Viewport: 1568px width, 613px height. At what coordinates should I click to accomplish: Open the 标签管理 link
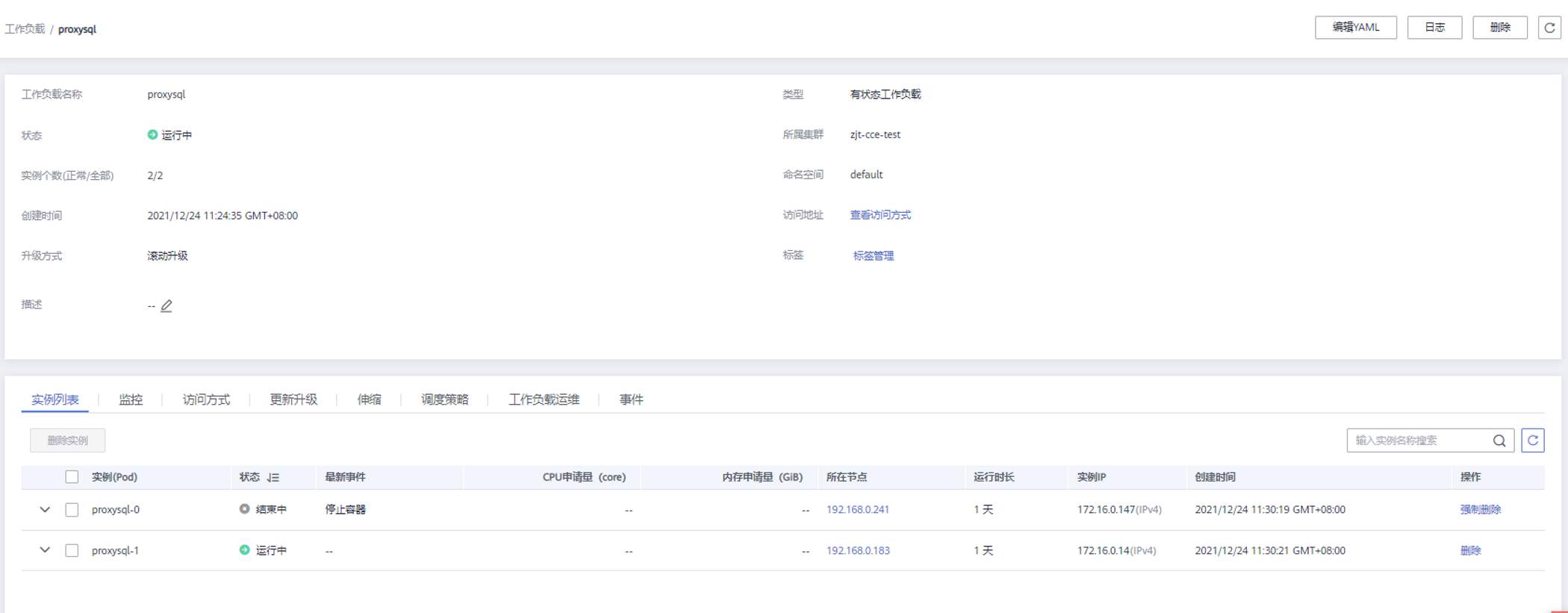873,255
